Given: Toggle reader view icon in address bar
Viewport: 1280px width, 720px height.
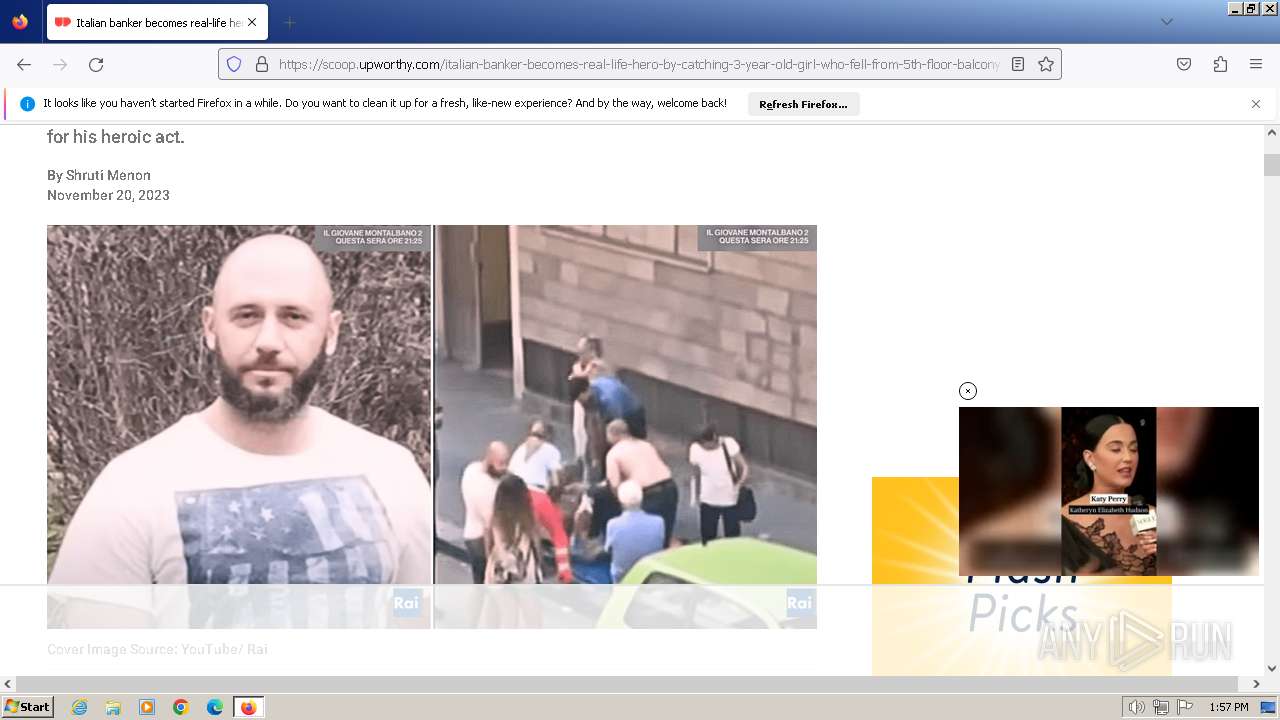Looking at the screenshot, I should click(x=1018, y=64).
